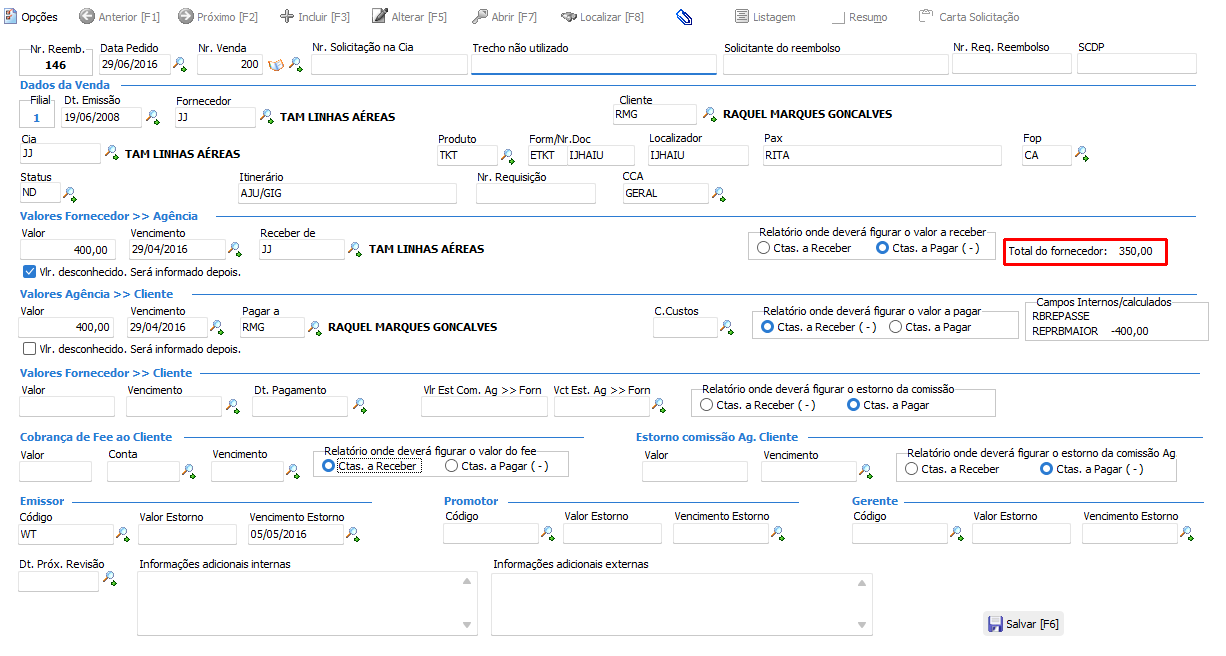Click the CCA lookup magnifier icon
Screen dimensions: 1226x656
pyautogui.click(x=718, y=193)
